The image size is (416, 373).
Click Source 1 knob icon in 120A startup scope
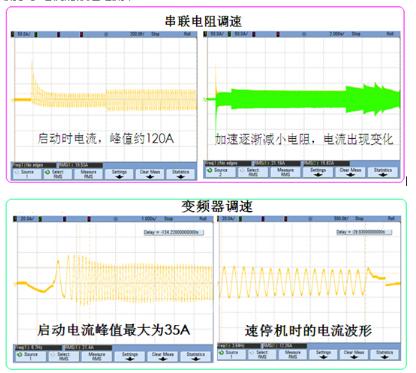(17, 172)
